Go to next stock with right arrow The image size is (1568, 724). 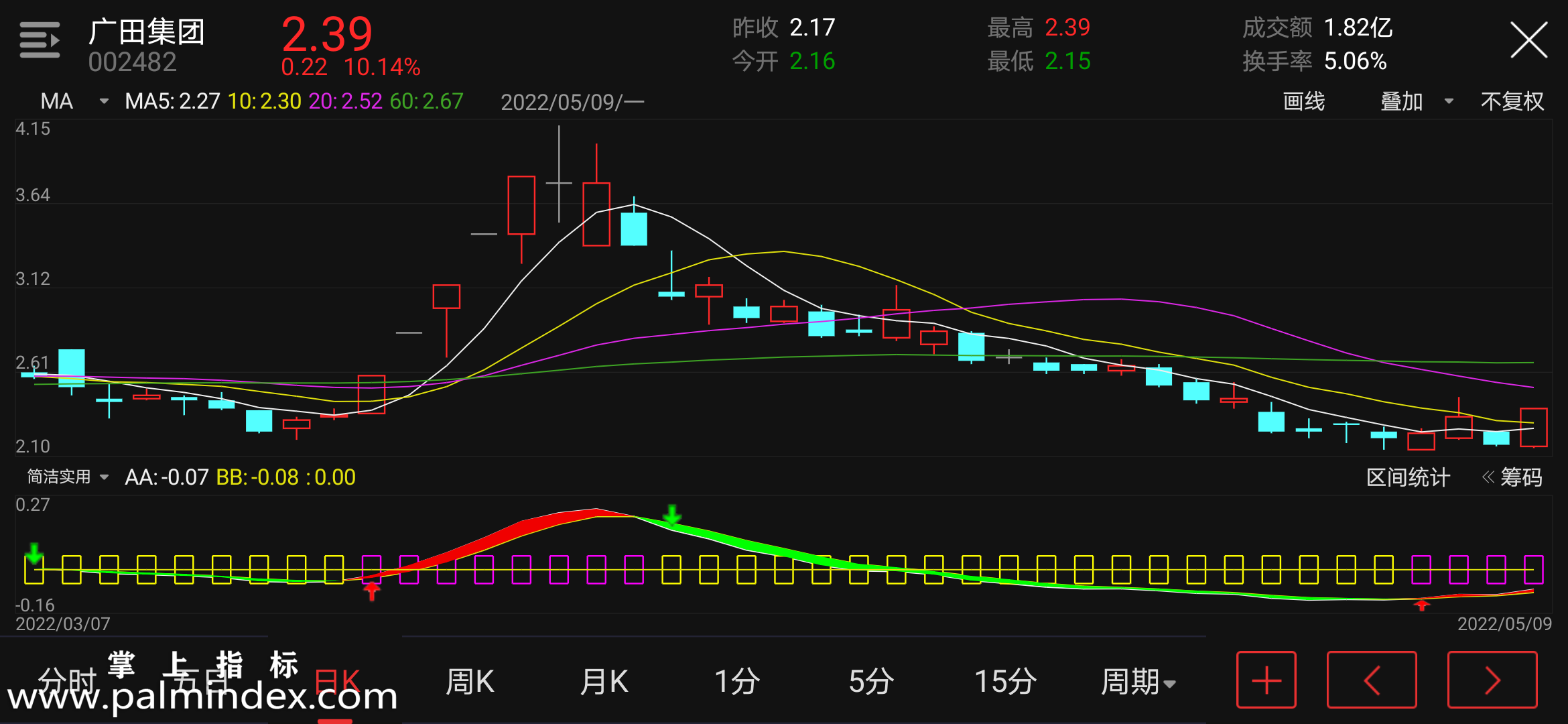(x=1492, y=680)
